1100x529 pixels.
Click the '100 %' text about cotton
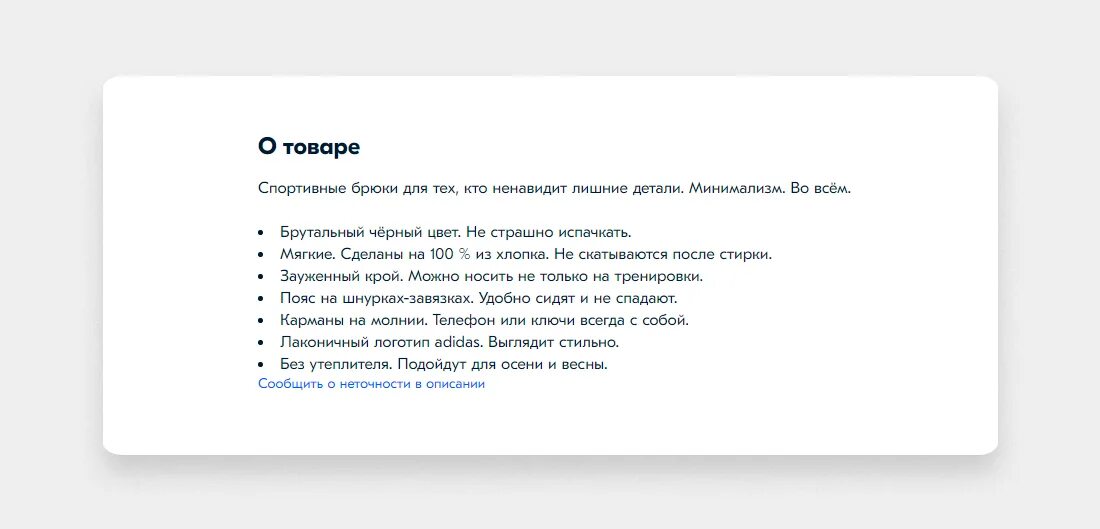coord(450,254)
